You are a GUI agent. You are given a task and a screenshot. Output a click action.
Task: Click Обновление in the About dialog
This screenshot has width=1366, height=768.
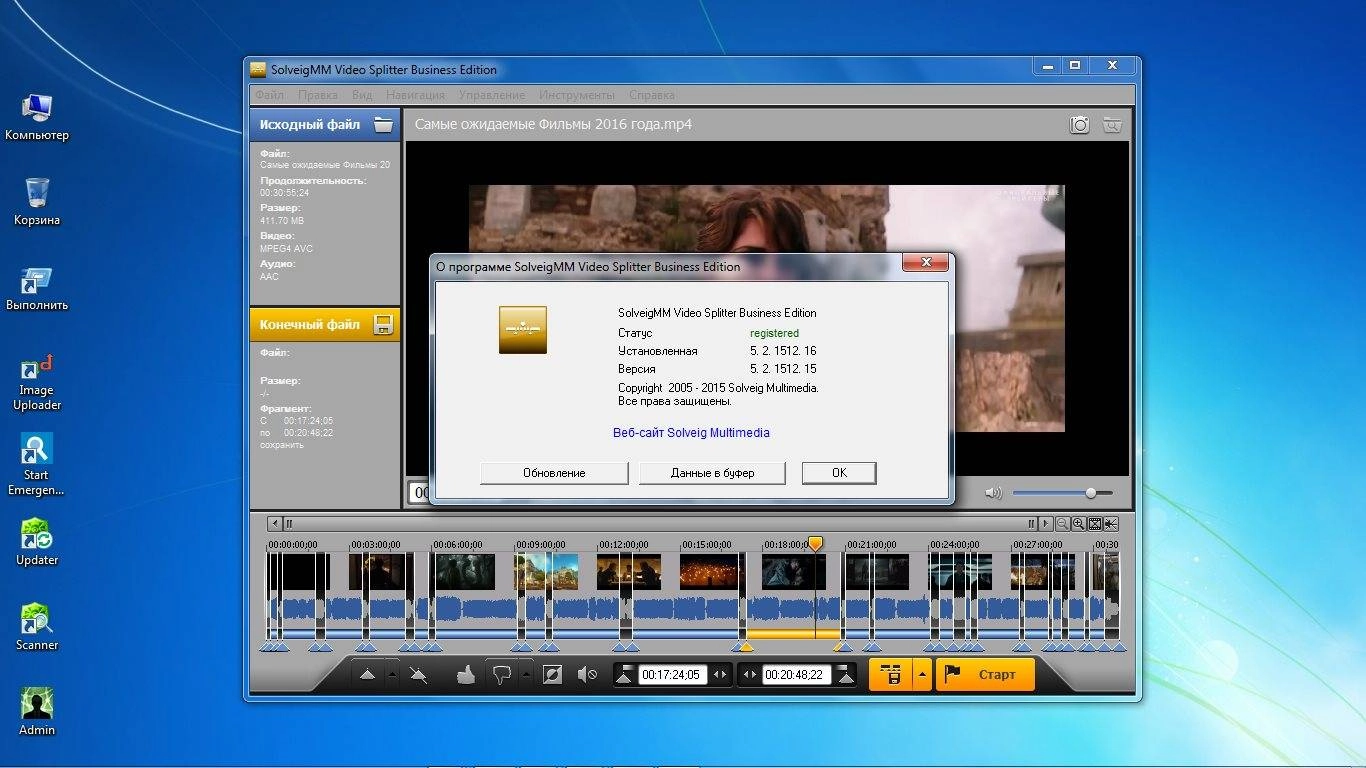click(x=554, y=473)
